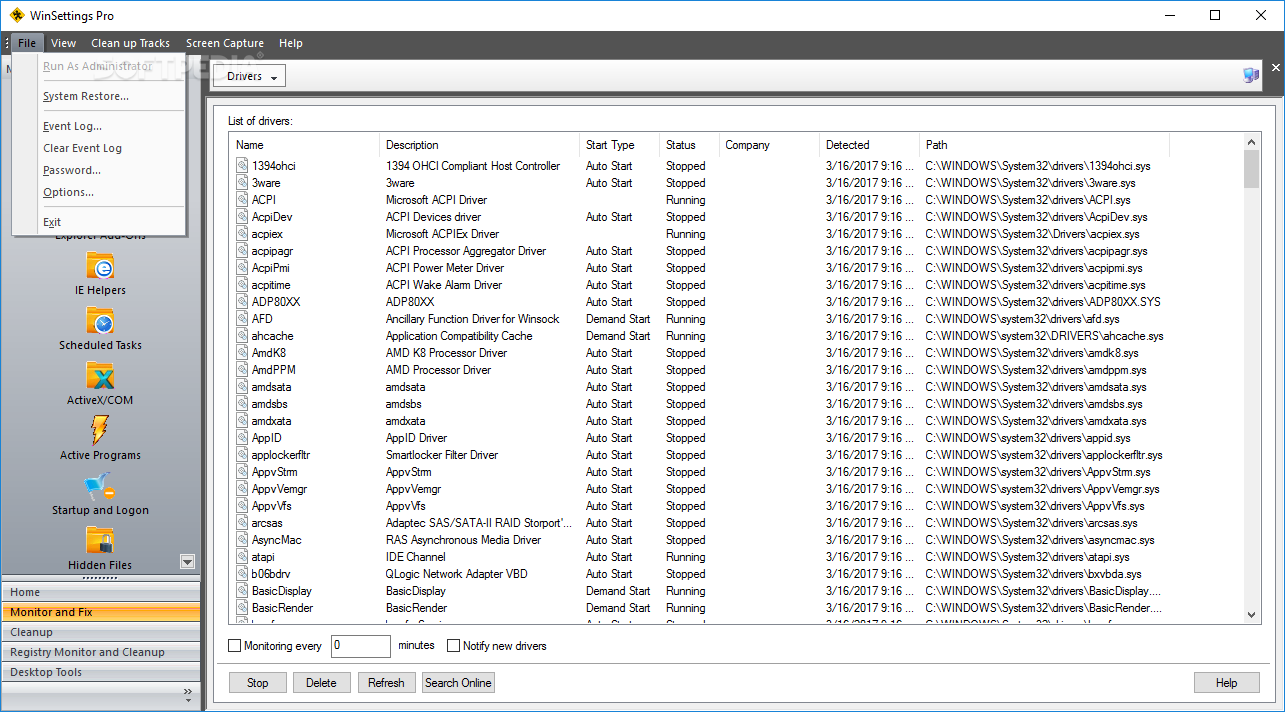The image size is (1285, 712).
Task: Click the 1394ohci driver file icon
Action: (242, 166)
